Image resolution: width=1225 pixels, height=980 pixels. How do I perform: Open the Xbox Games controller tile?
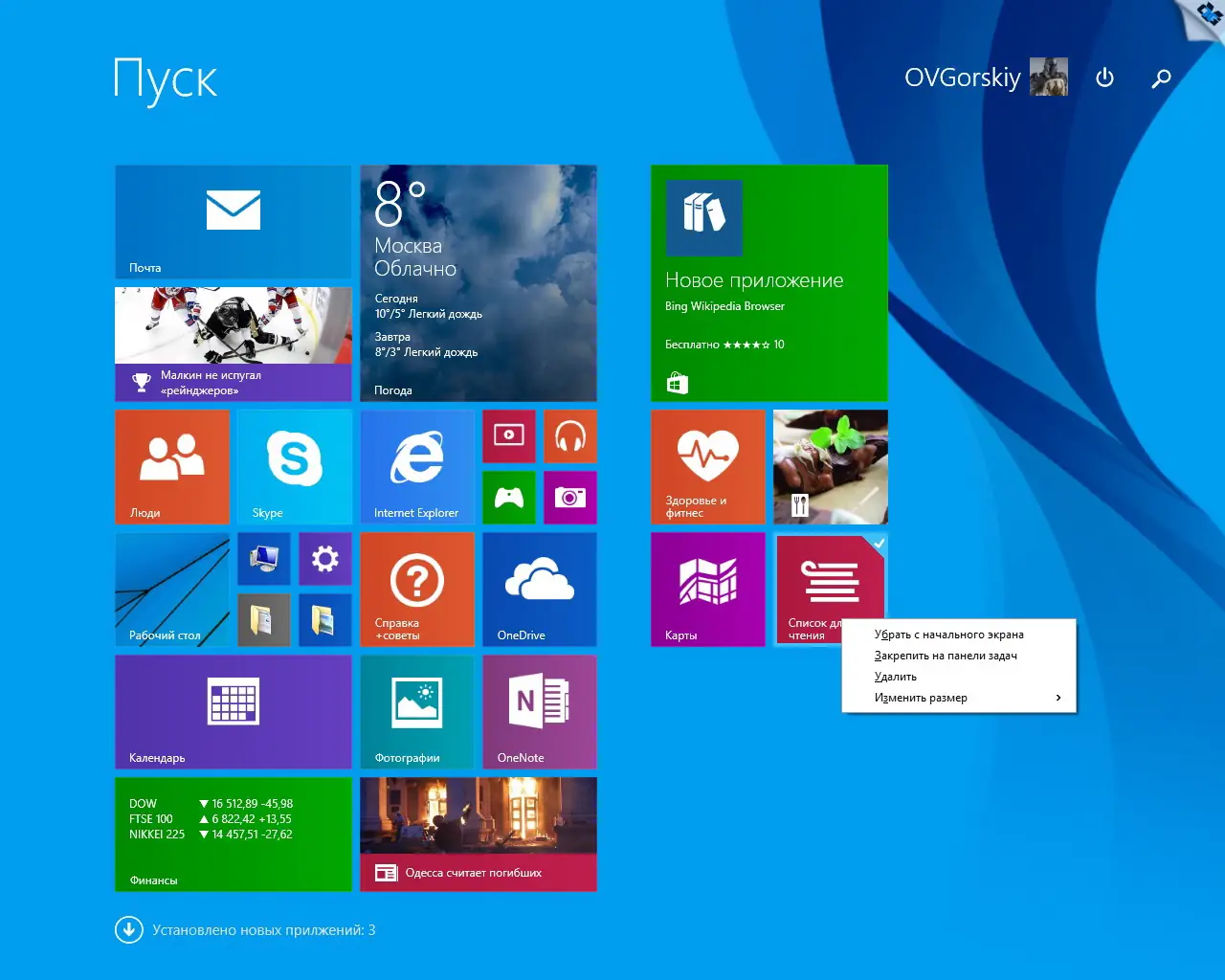pyautogui.click(x=509, y=498)
